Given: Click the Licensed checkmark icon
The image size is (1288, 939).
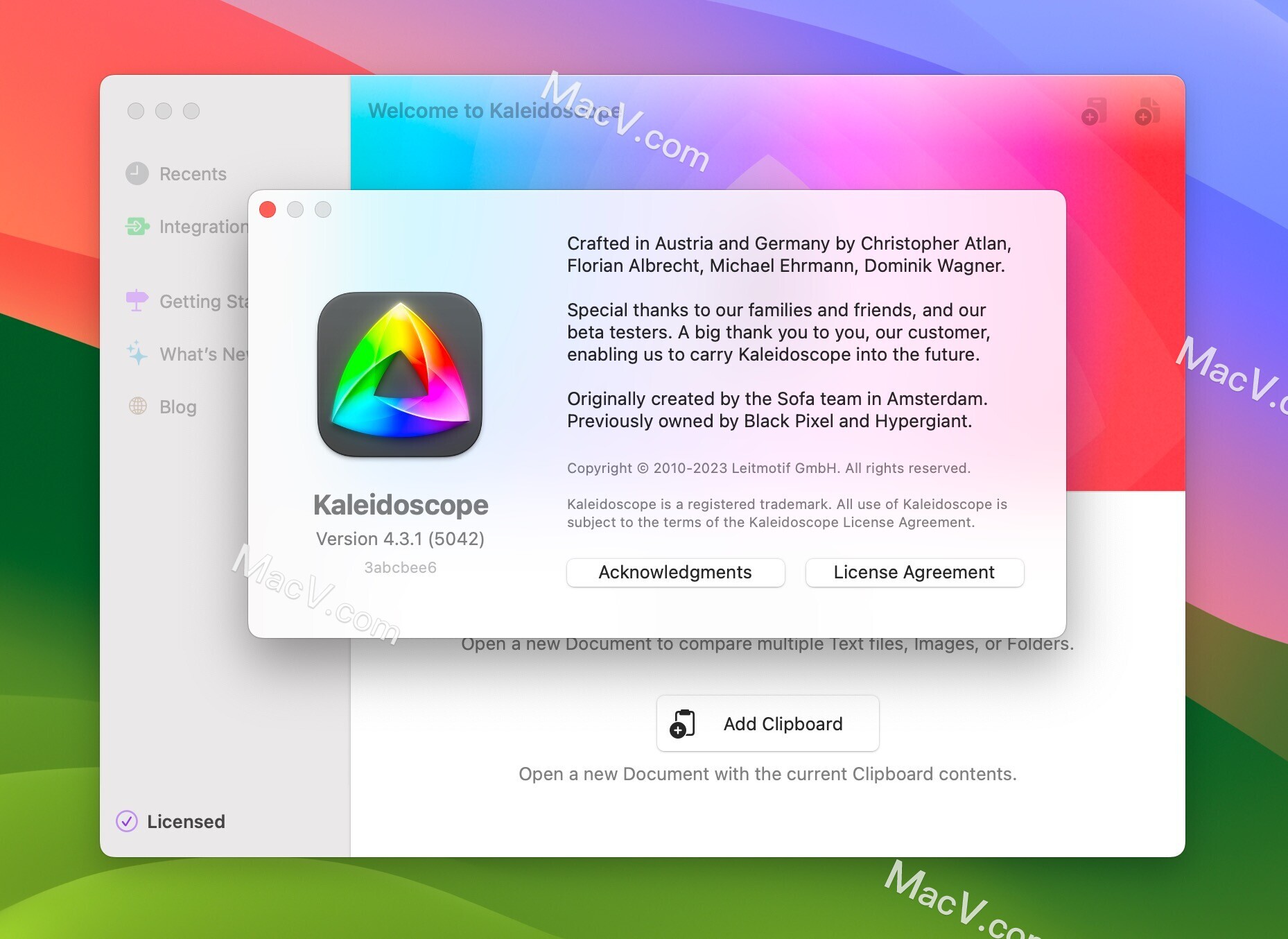Looking at the screenshot, I should 127,821.
